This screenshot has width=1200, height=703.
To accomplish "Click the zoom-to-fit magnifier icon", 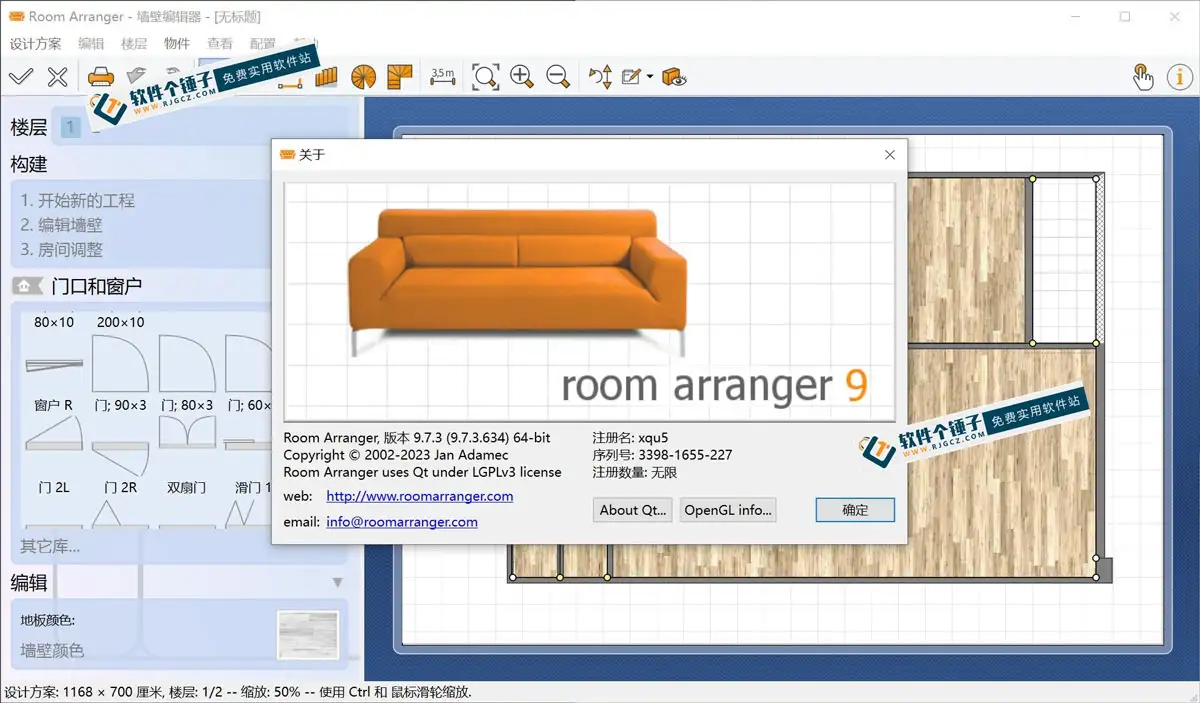I will 486,76.
